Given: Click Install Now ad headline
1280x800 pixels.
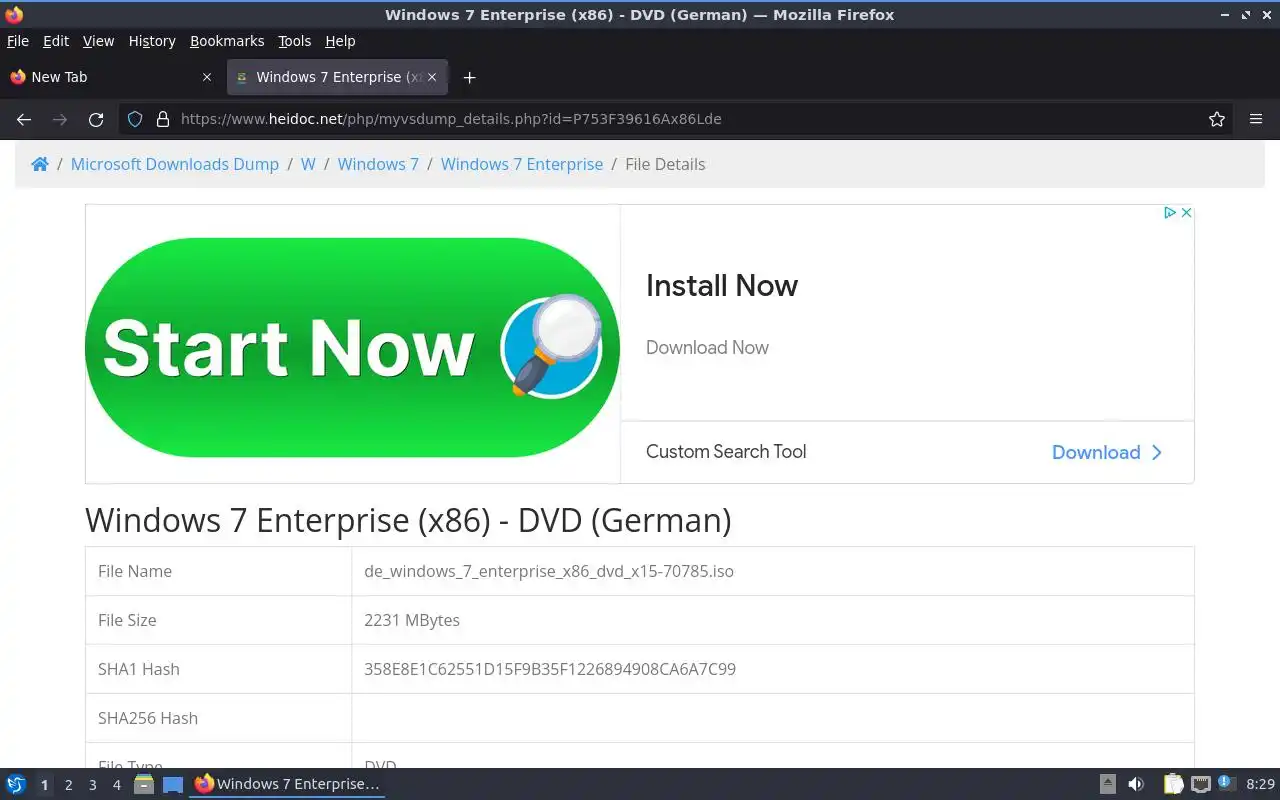Looking at the screenshot, I should coord(722,286).
